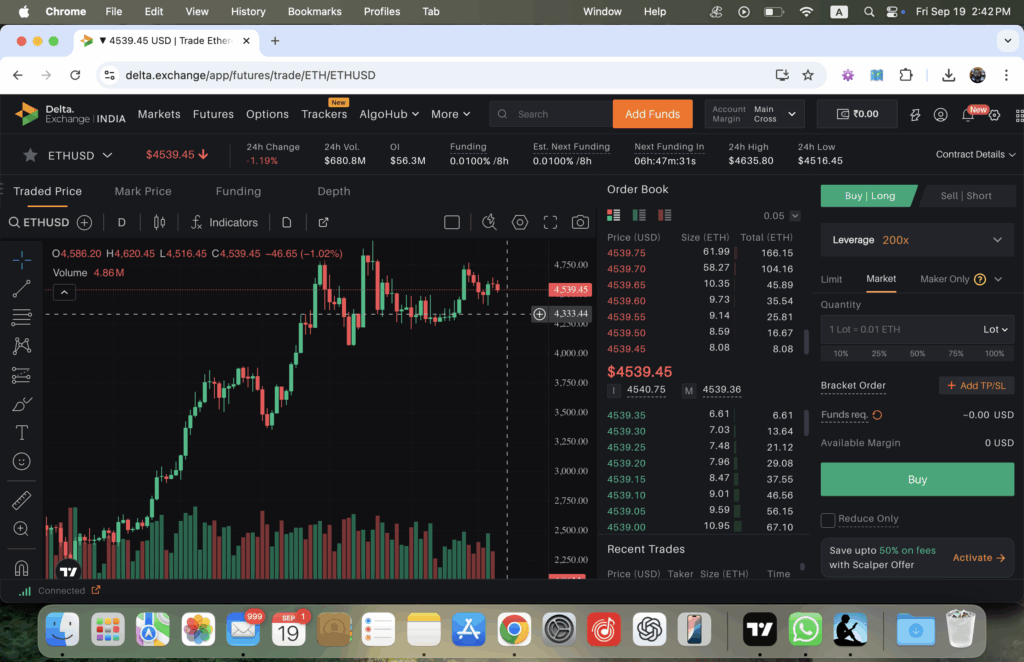Focus the Quantity input field
This screenshot has width=1024, height=662.
(901, 330)
